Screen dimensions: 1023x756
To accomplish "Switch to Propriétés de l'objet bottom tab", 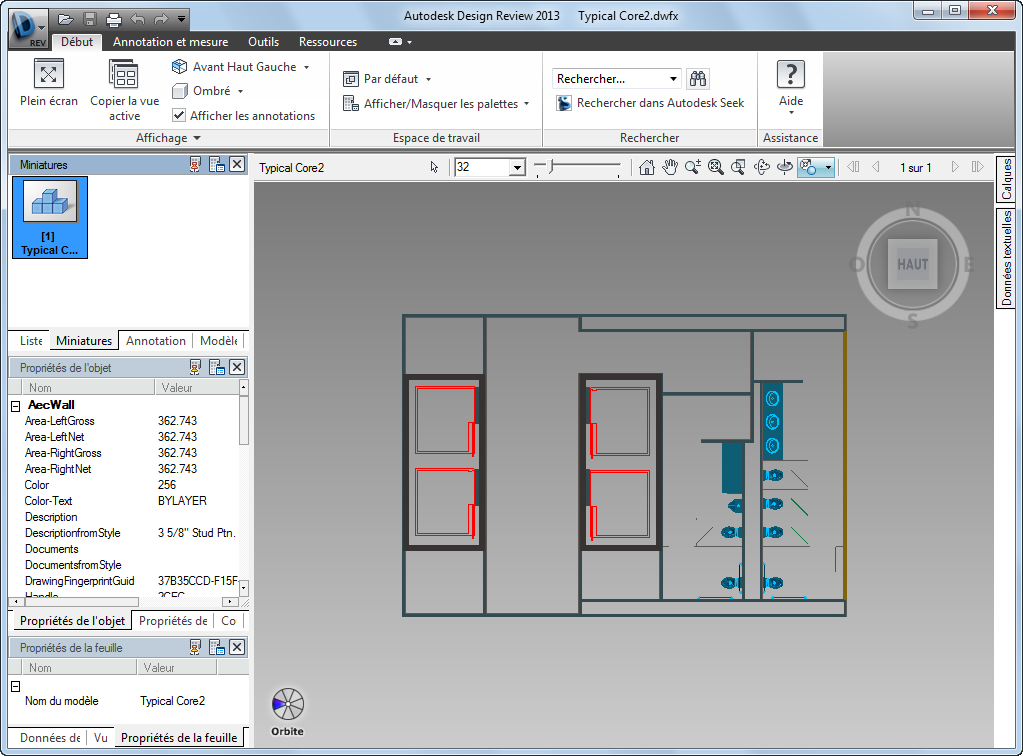I will coord(72,621).
